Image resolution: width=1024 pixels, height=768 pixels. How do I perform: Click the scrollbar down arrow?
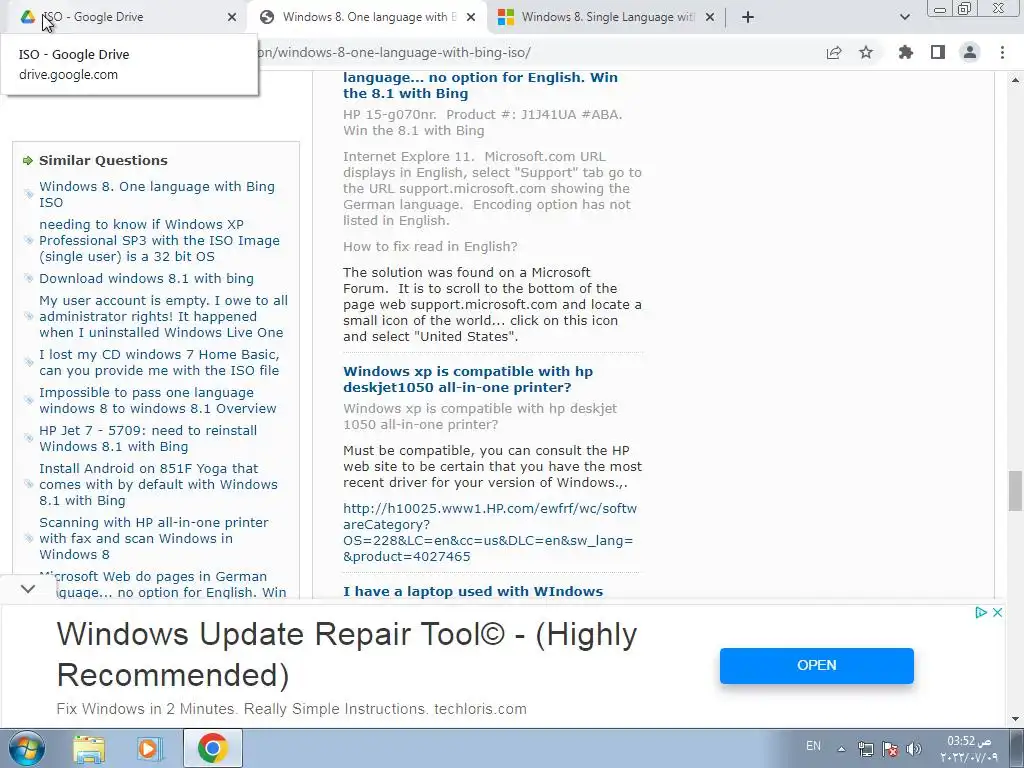(1015, 719)
